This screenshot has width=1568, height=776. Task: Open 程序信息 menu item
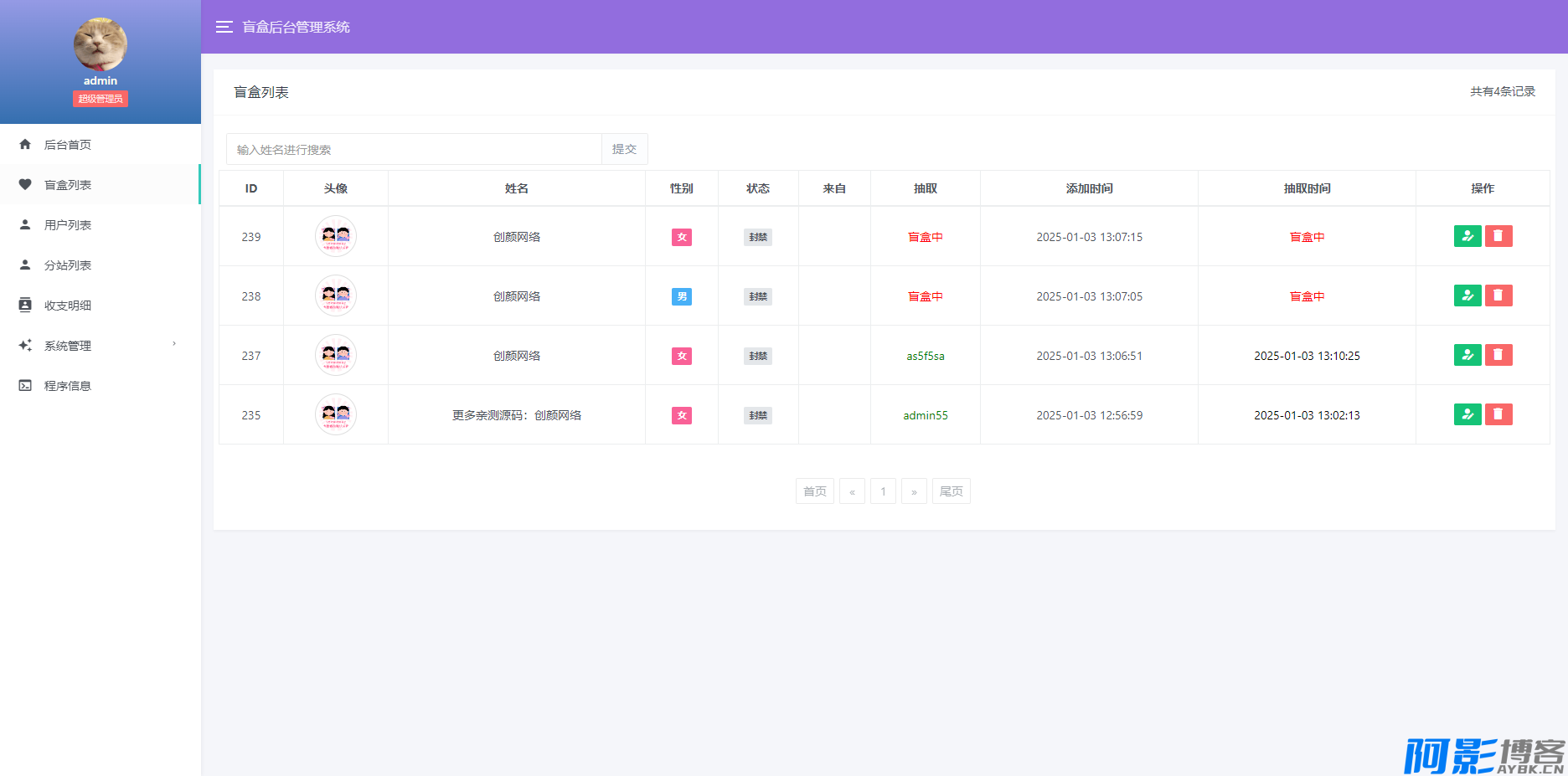click(101, 385)
